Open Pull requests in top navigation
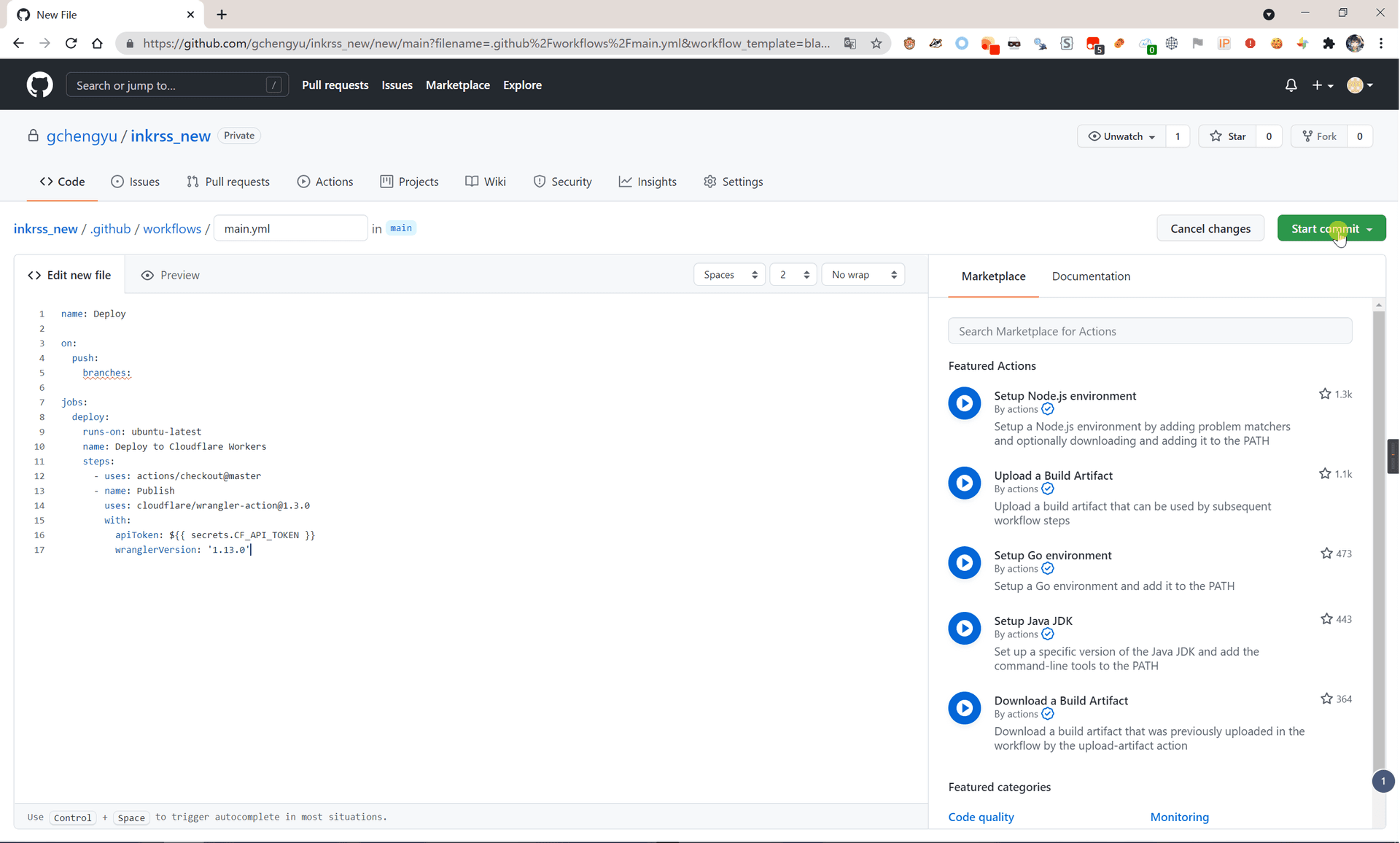The width and height of the screenshot is (1400, 843). [x=335, y=85]
